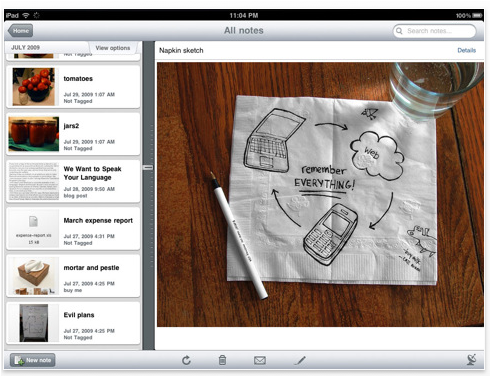Click the jars2 photo thumbnail

34,134
